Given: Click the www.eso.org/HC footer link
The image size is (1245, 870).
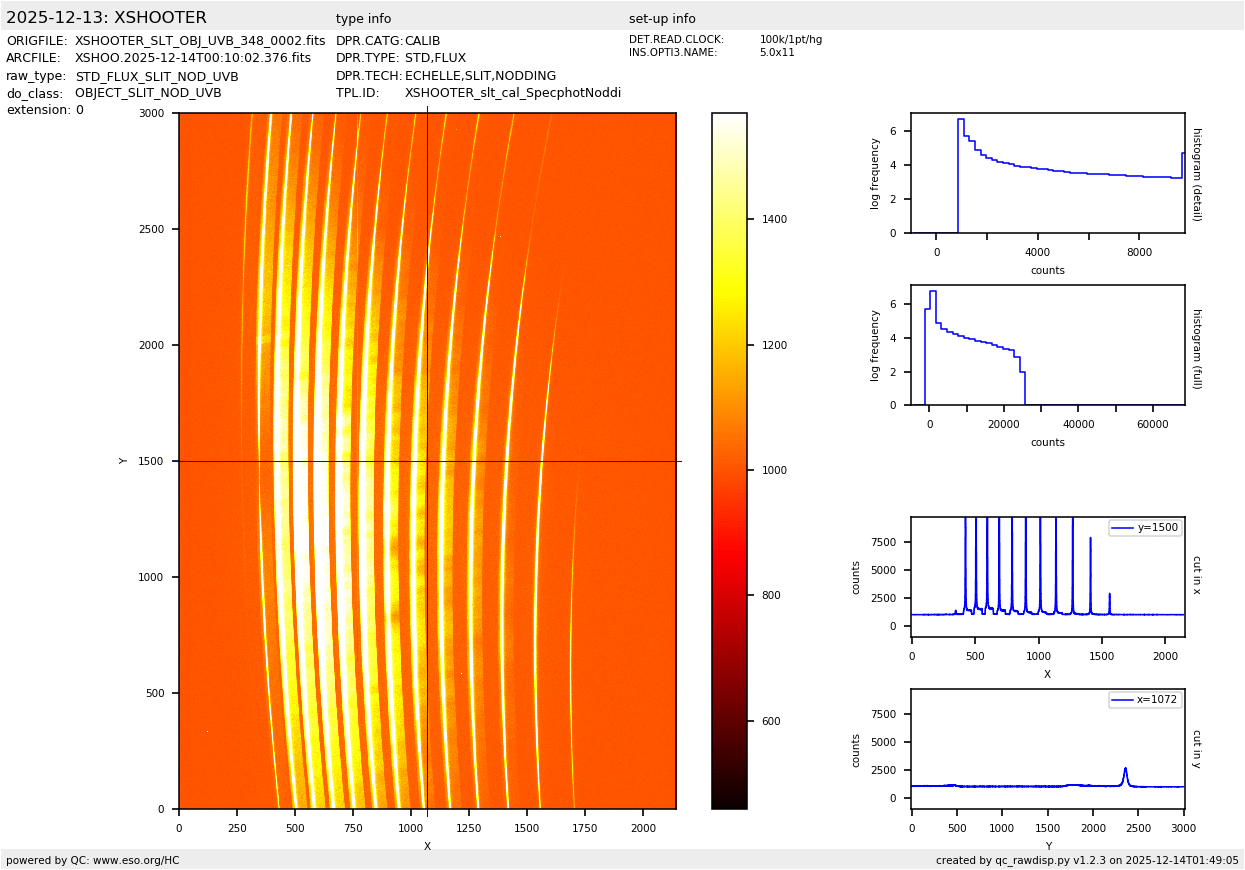Looking at the screenshot, I should 130,860.
